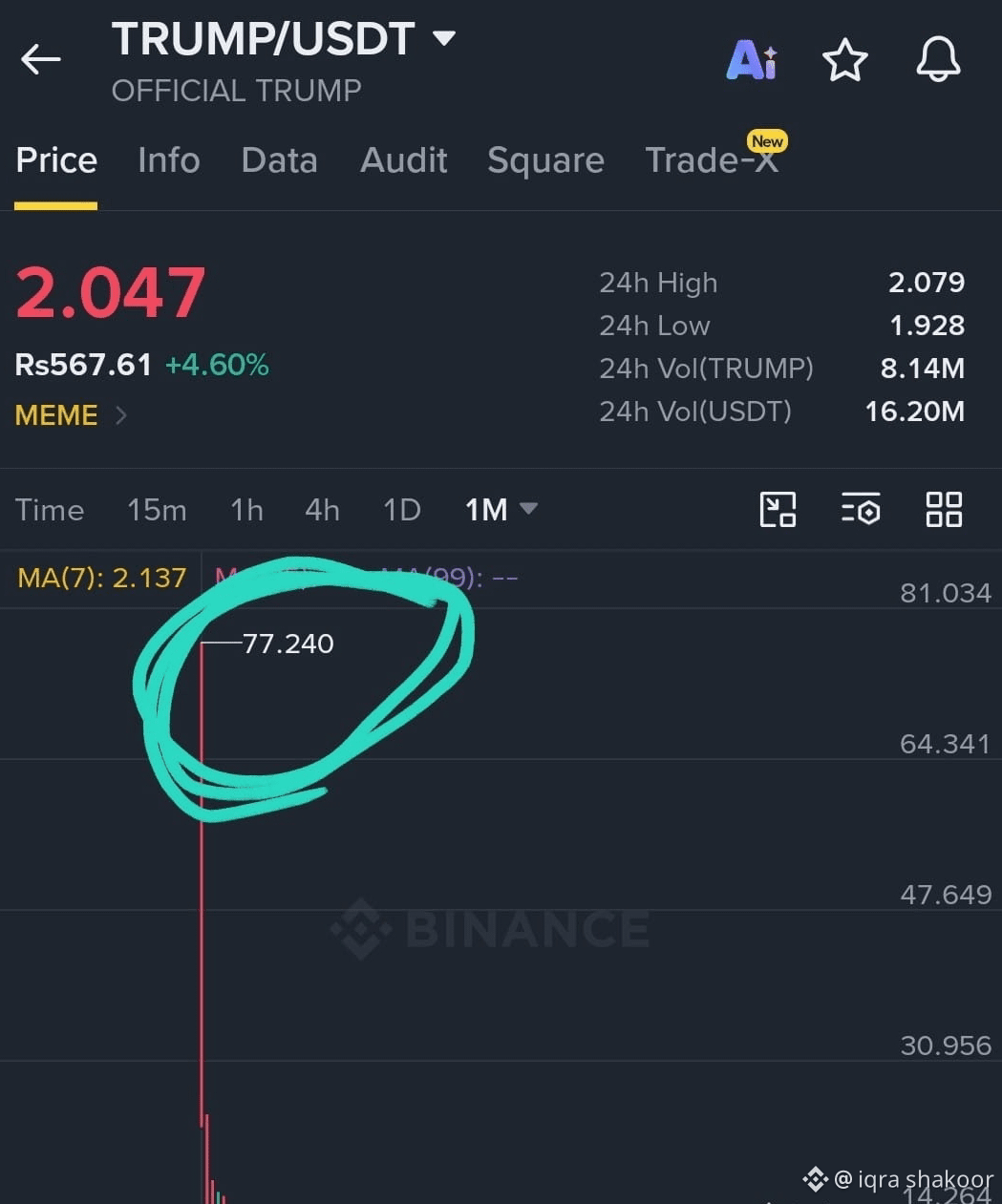Viewport: 1002px width, 1204px height.
Task: Expand the TRUMP/USDT pair dropdown
Action: click(443, 38)
